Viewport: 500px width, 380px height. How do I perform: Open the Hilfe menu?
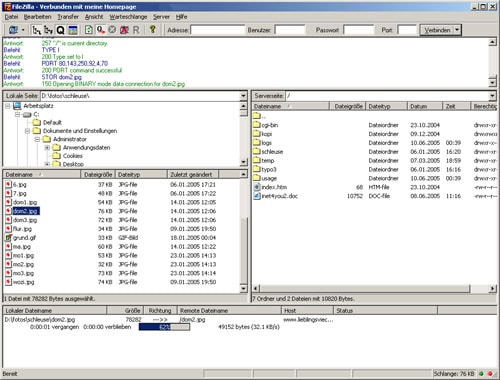pos(181,17)
